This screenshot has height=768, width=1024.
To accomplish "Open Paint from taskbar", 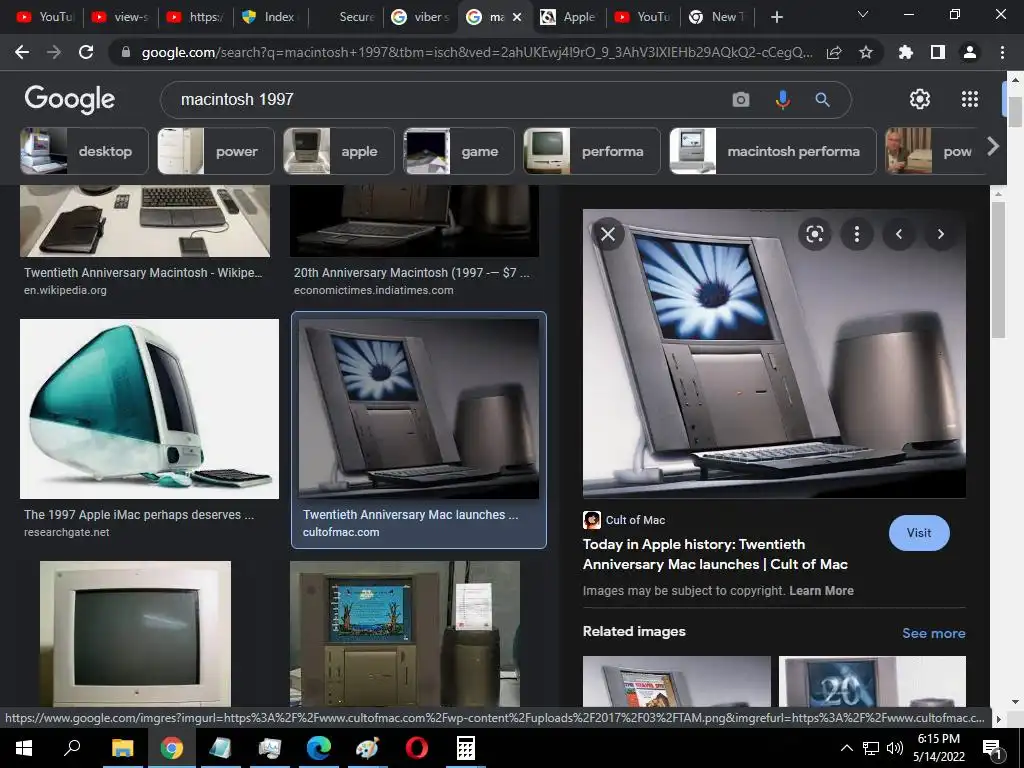I will tap(368, 748).
